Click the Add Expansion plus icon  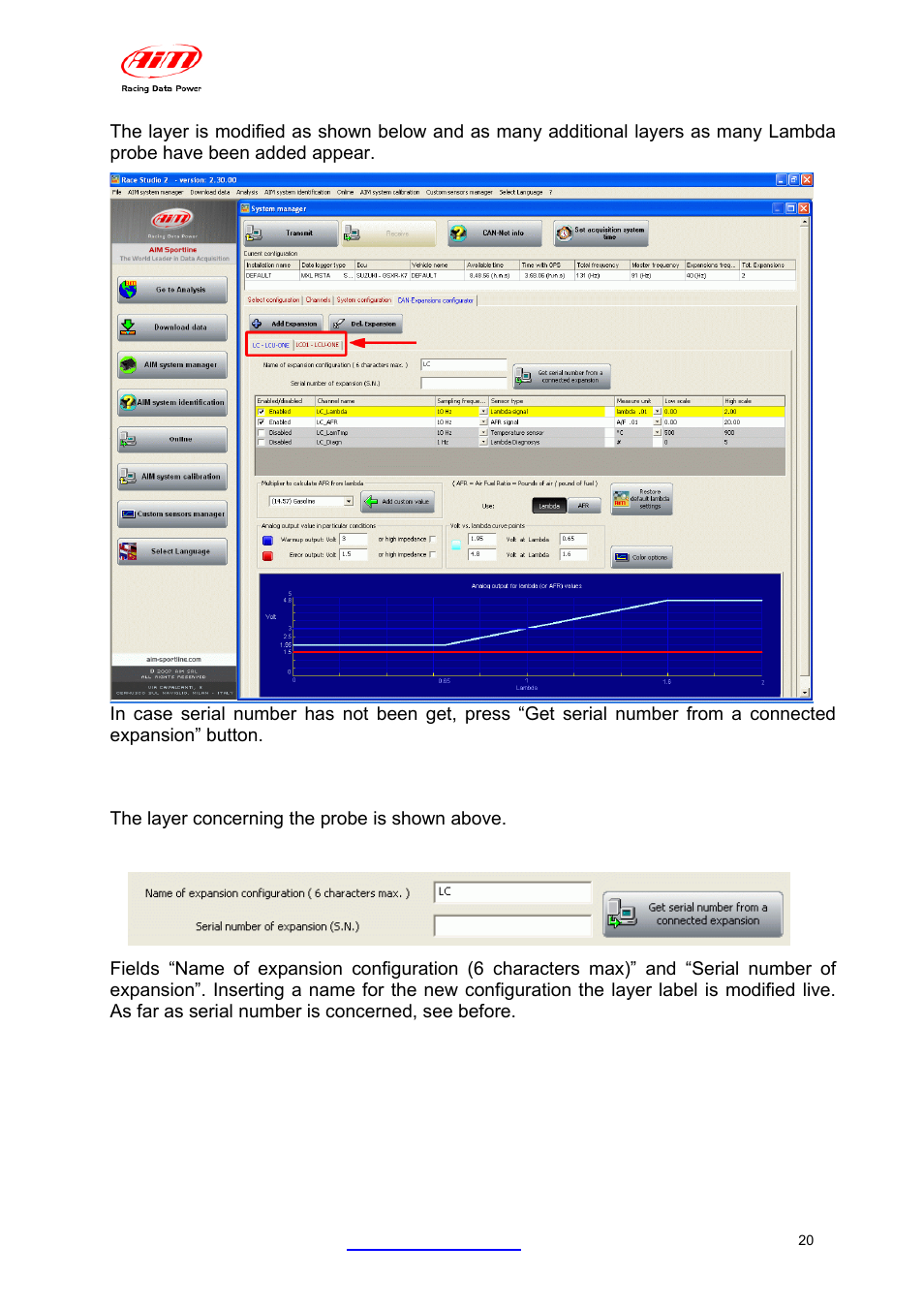pyautogui.click(x=257, y=324)
